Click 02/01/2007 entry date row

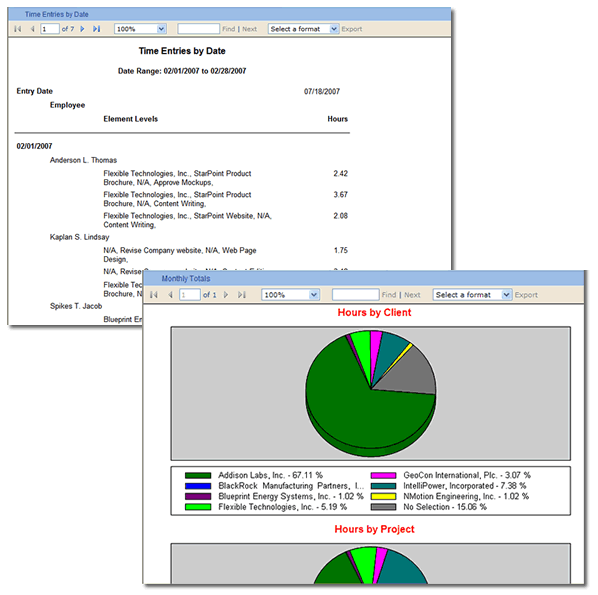(x=34, y=146)
